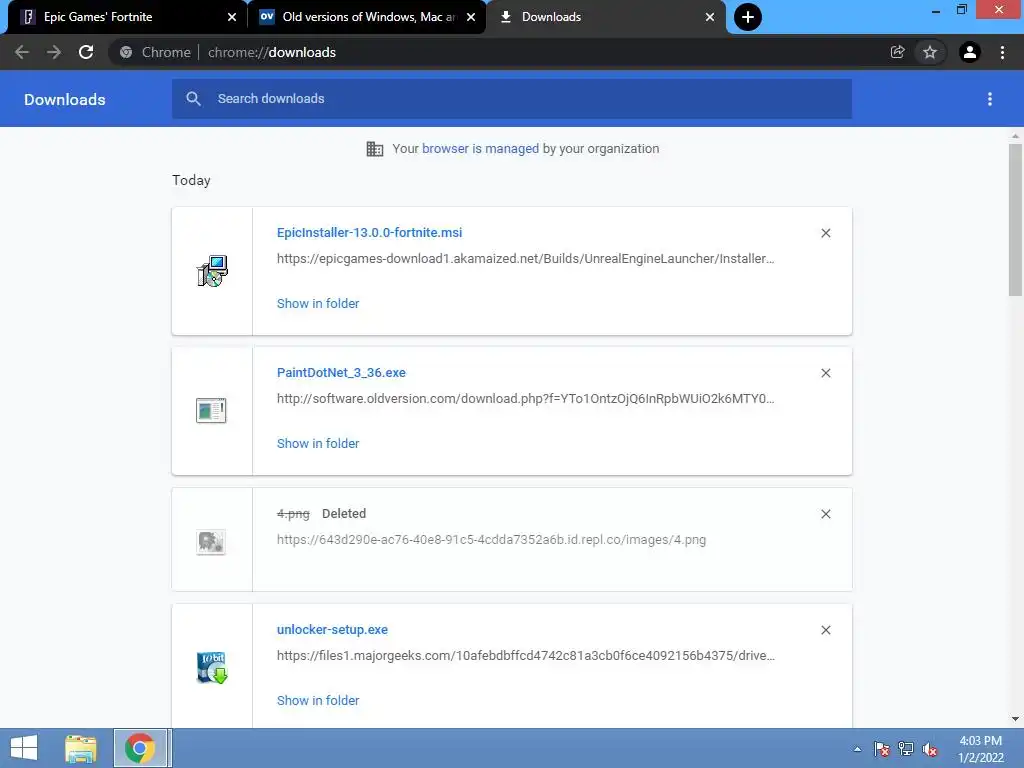1024x768 pixels.
Task: Open a new tab with plus button
Action: [748, 17]
